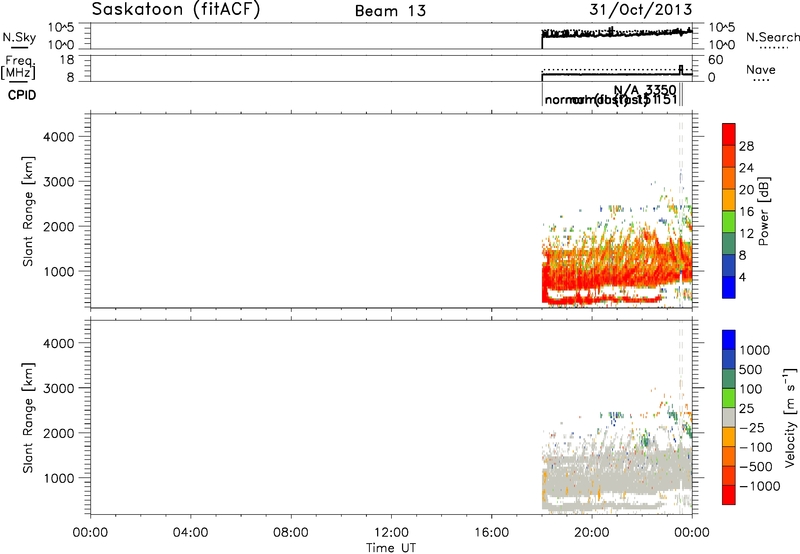Viewport: 800px width, 554px height.
Task: Click the Power colorbar segment between 8 and 12
Action: tap(729, 243)
